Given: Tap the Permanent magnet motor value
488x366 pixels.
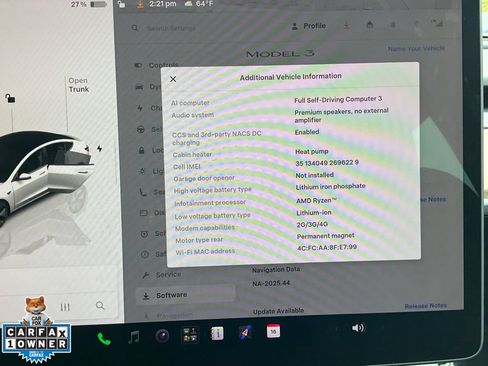Looking at the screenshot, I should pos(326,236).
